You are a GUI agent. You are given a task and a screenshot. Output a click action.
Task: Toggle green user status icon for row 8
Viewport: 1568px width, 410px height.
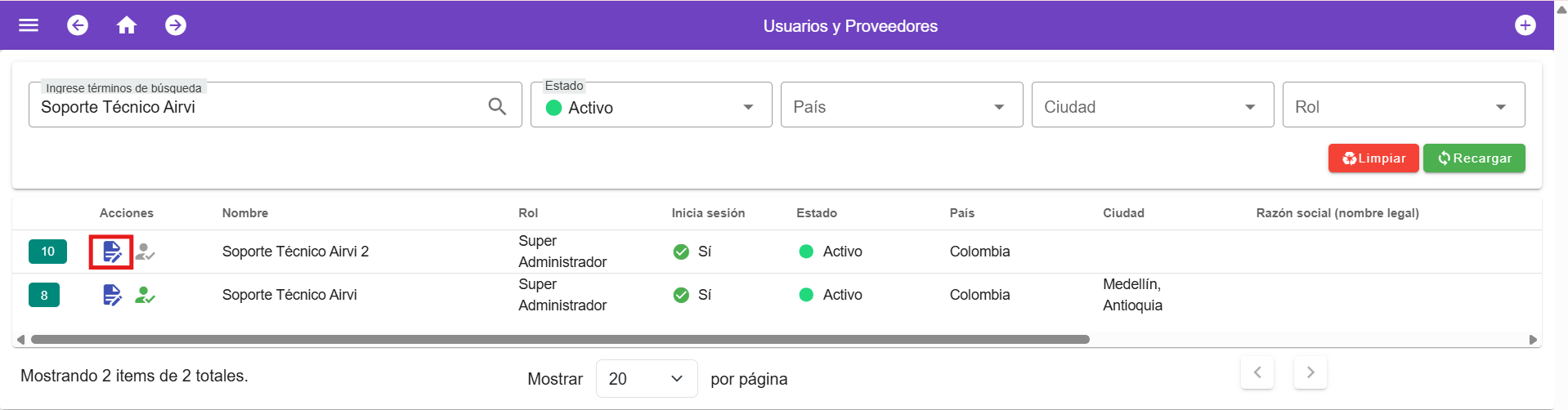[145, 295]
